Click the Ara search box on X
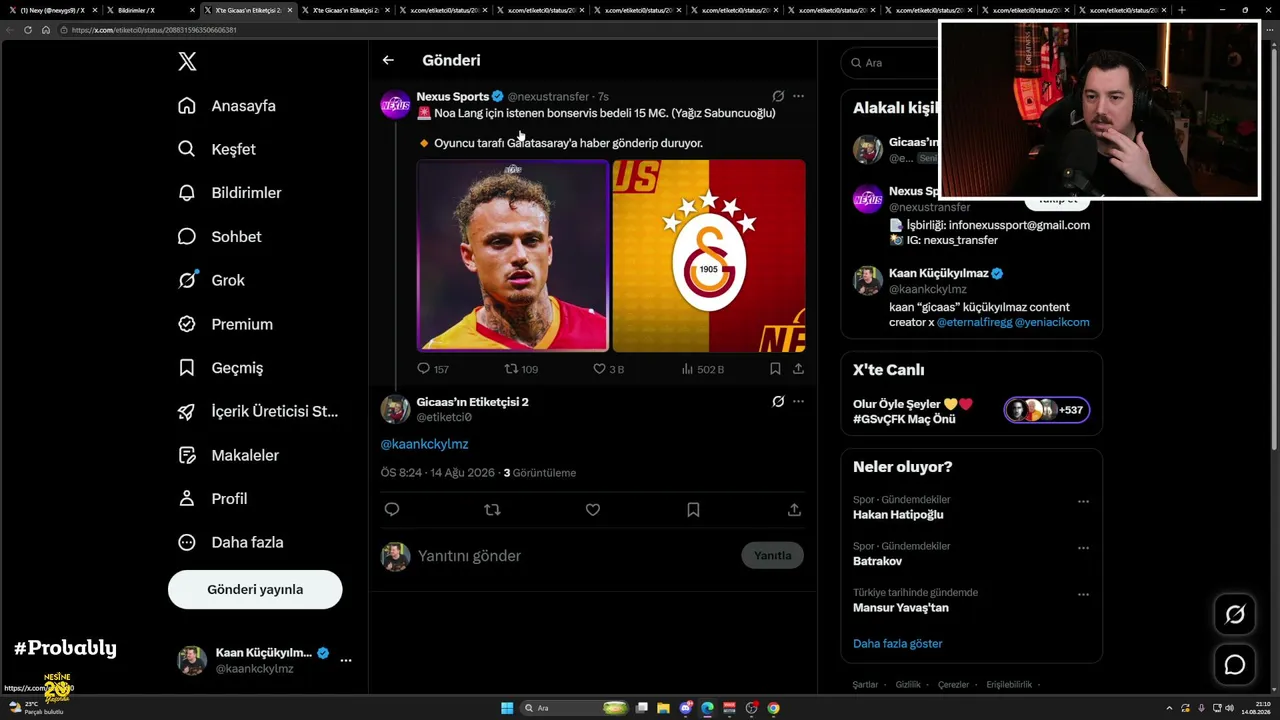Viewport: 1280px width, 720px height. coord(890,62)
